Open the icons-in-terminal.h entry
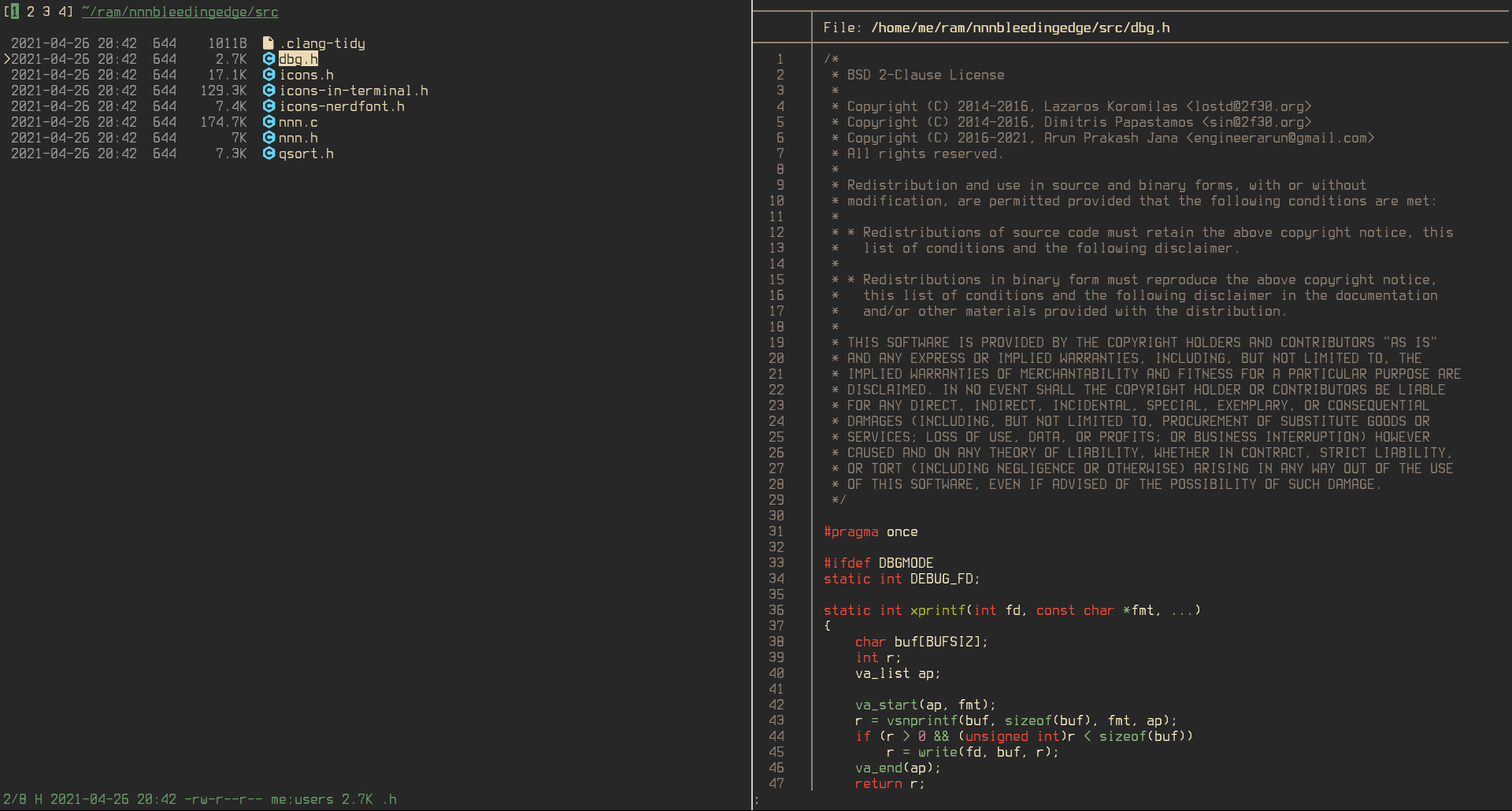Viewport: 1512px width, 811px height. pyautogui.click(x=354, y=91)
